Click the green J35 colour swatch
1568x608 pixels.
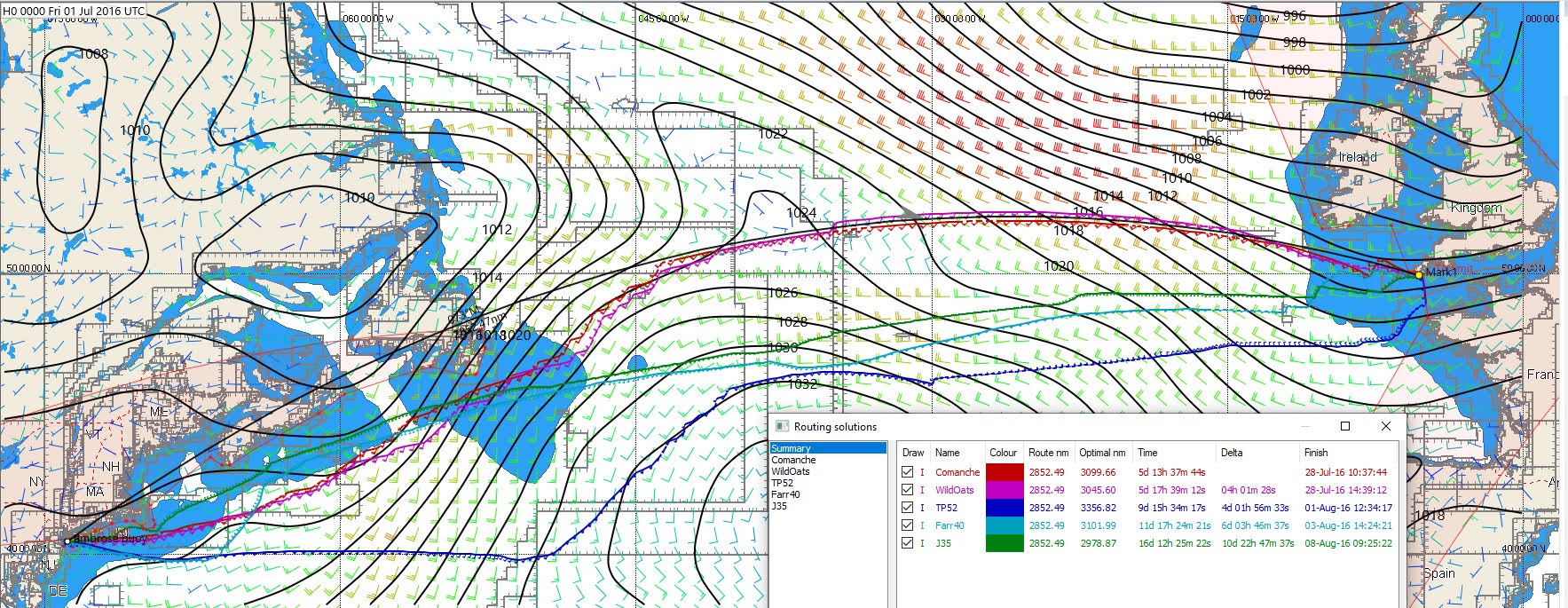pos(1004,543)
